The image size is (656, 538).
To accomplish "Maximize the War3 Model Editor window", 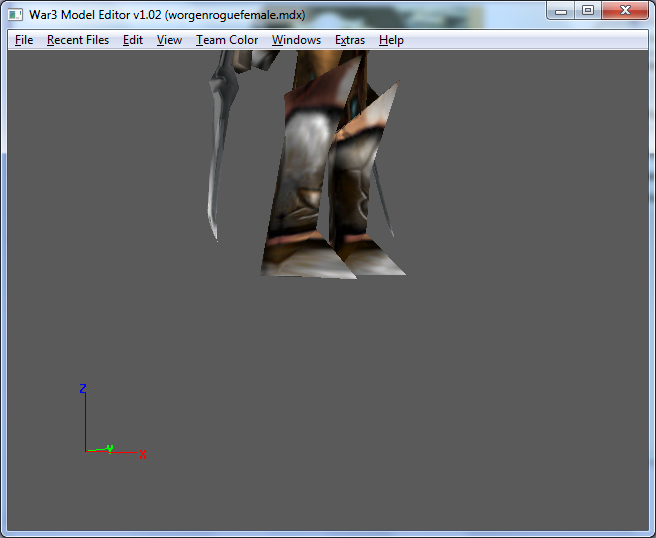I will [588, 10].
